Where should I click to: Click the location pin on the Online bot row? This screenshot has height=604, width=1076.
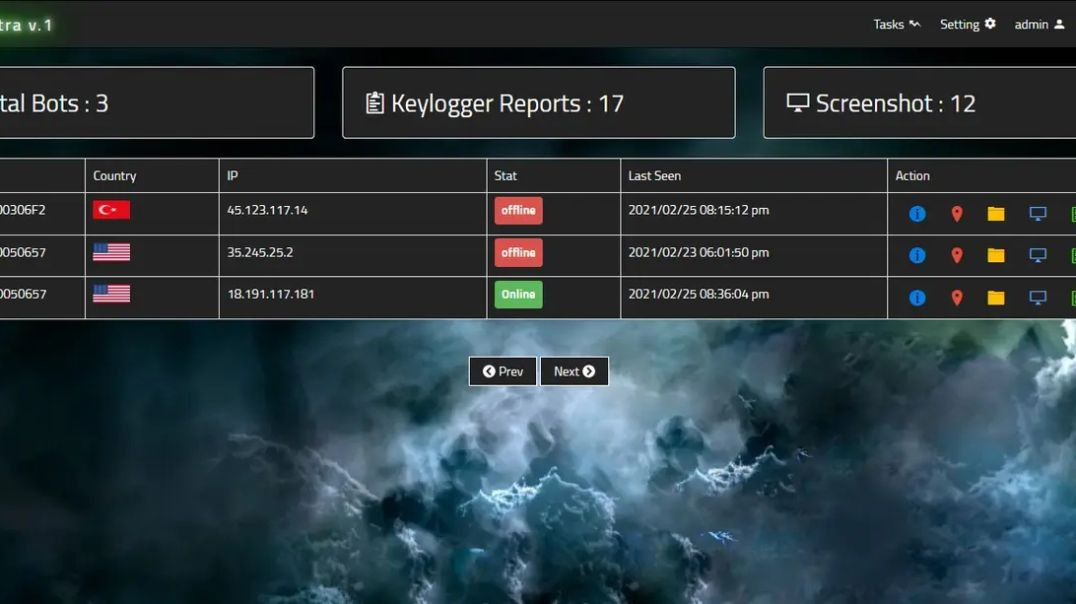click(x=956, y=297)
